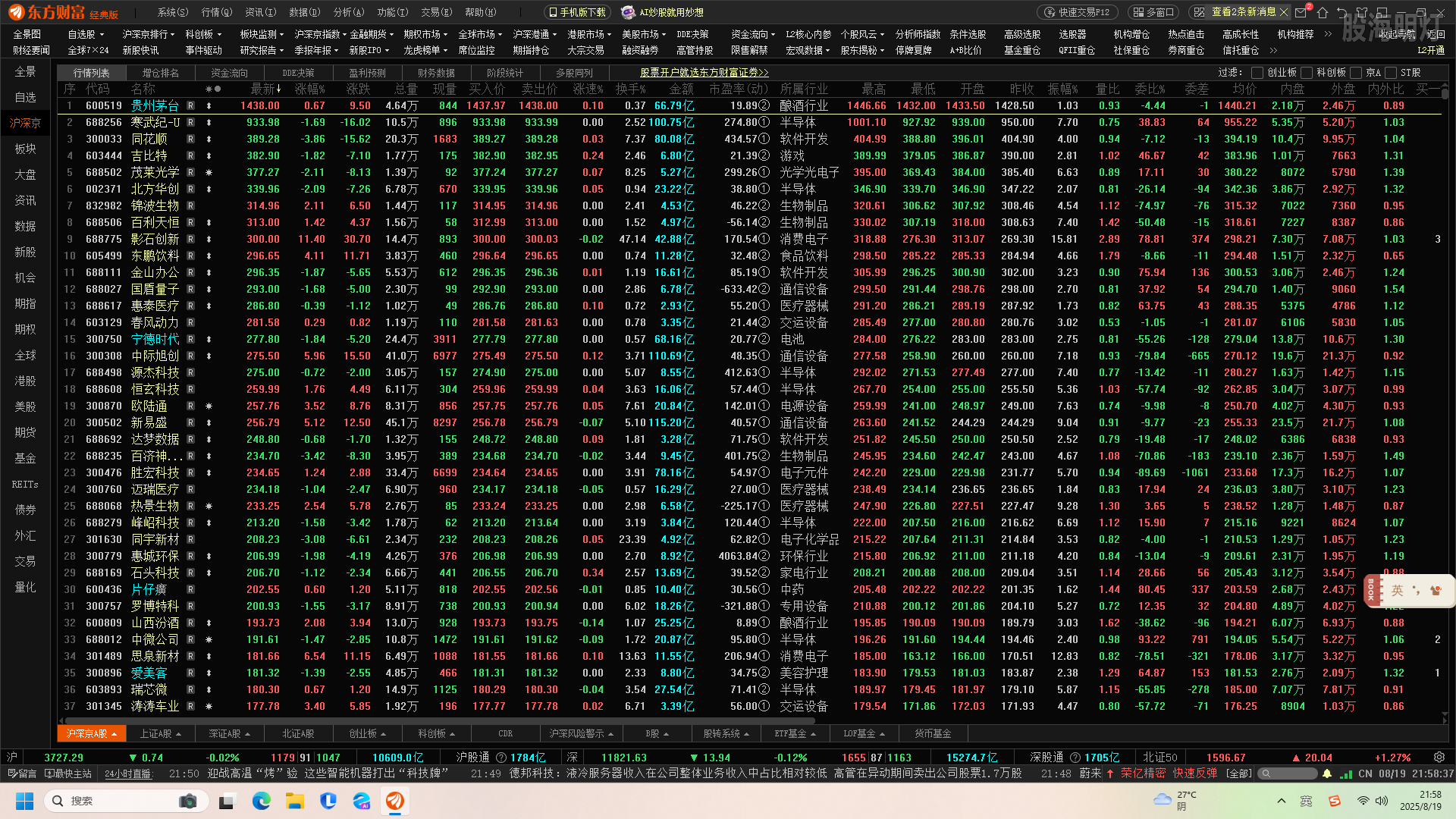The width and height of the screenshot is (1456, 819).
Task: Expand the 自选股 dropdown
Action: point(101,34)
